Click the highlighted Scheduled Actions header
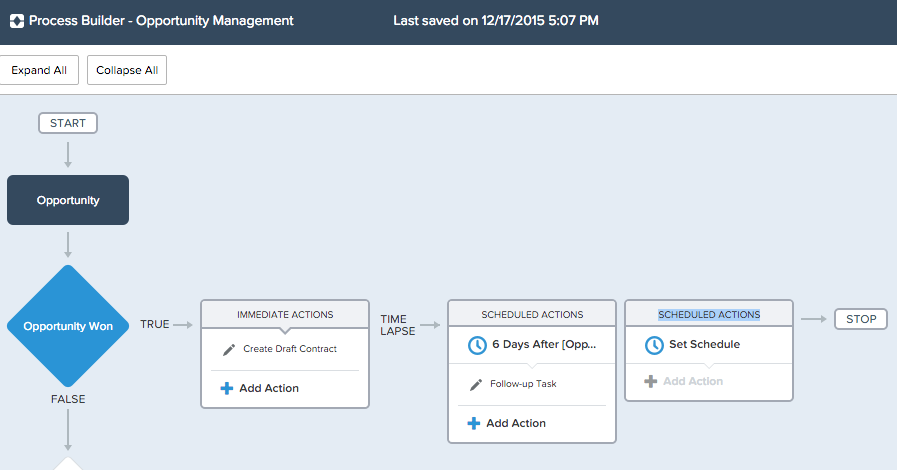Screen dimensions: 897x470 coord(708,314)
